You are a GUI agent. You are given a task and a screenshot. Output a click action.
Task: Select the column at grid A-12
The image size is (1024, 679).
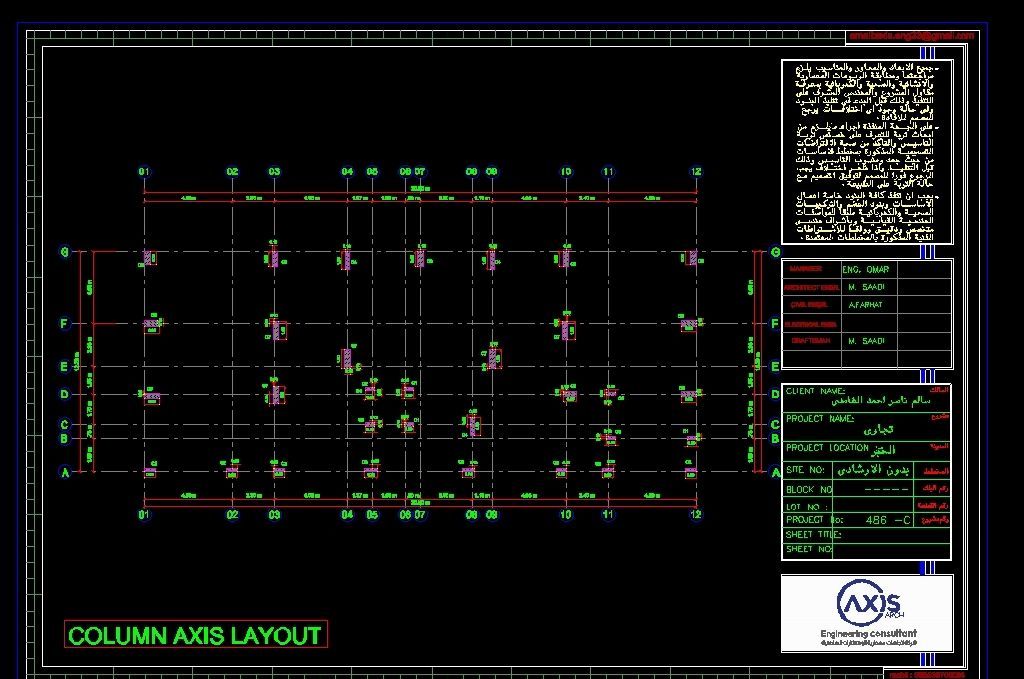690,472
